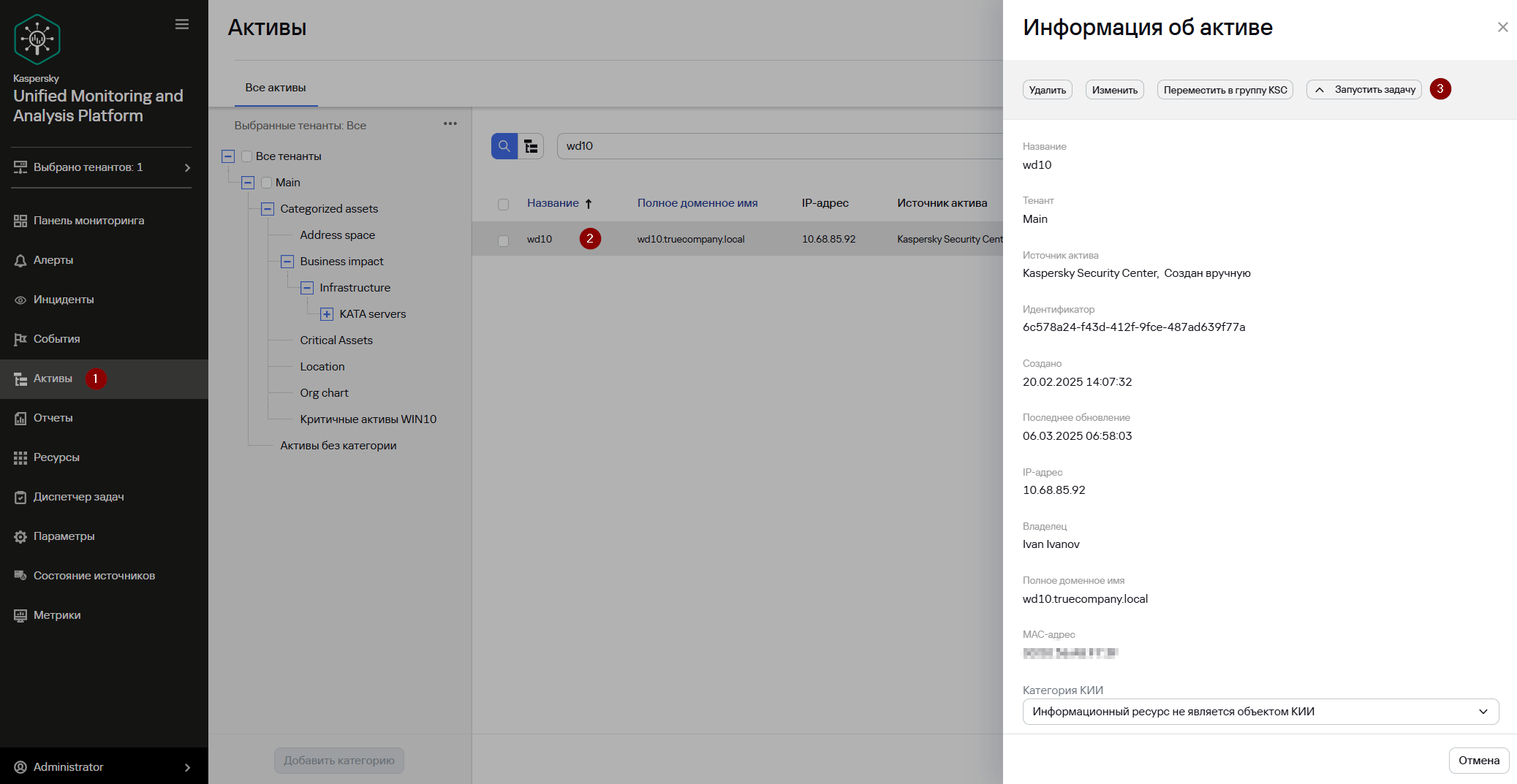Tick the wd10 row checkbox
Screen dimensions: 1517x784
(503, 240)
